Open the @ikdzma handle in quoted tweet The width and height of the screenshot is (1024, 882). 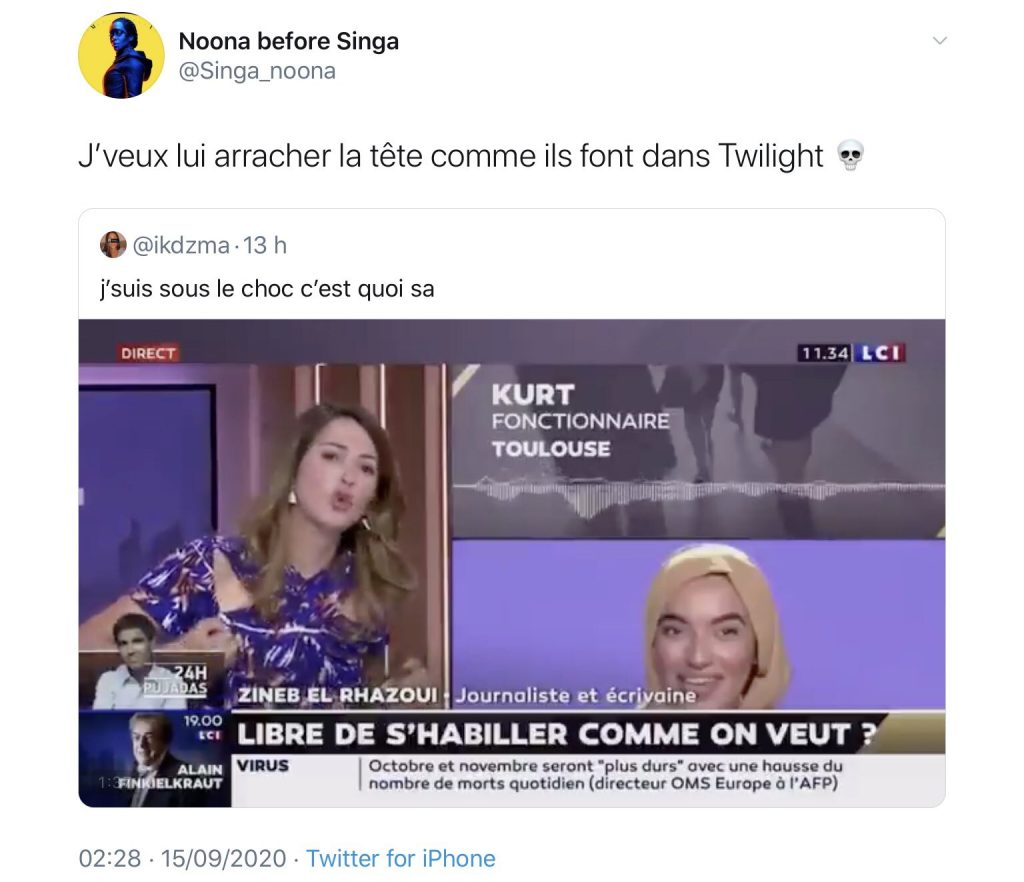181,245
